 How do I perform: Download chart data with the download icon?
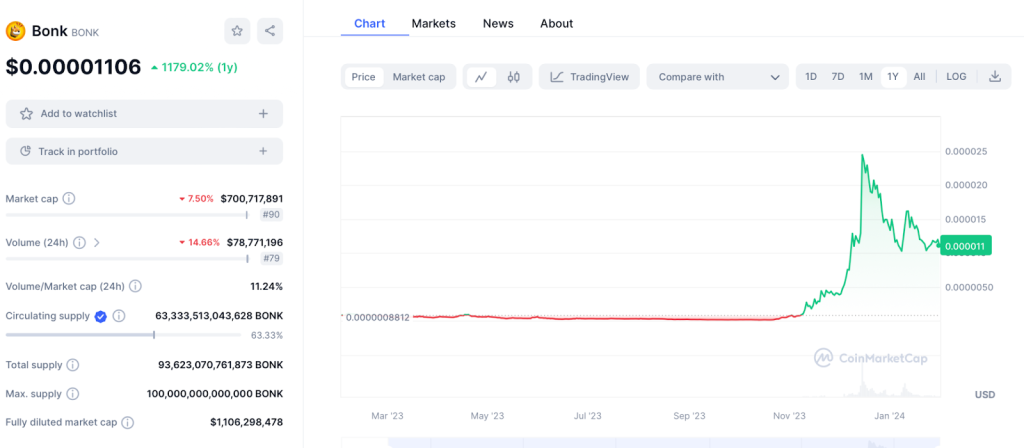(x=995, y=76)
